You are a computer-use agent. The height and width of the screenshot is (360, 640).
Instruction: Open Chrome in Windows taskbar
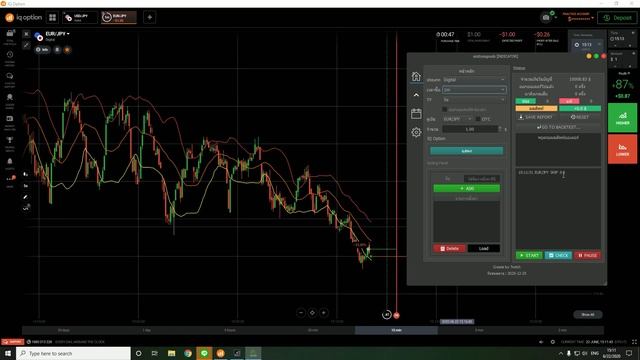click(188, 353)
